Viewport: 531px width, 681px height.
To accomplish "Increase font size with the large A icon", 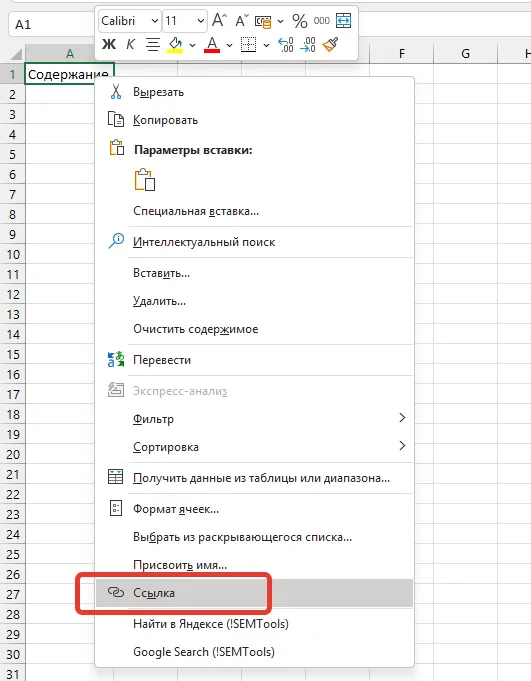I will click(219, 20).
